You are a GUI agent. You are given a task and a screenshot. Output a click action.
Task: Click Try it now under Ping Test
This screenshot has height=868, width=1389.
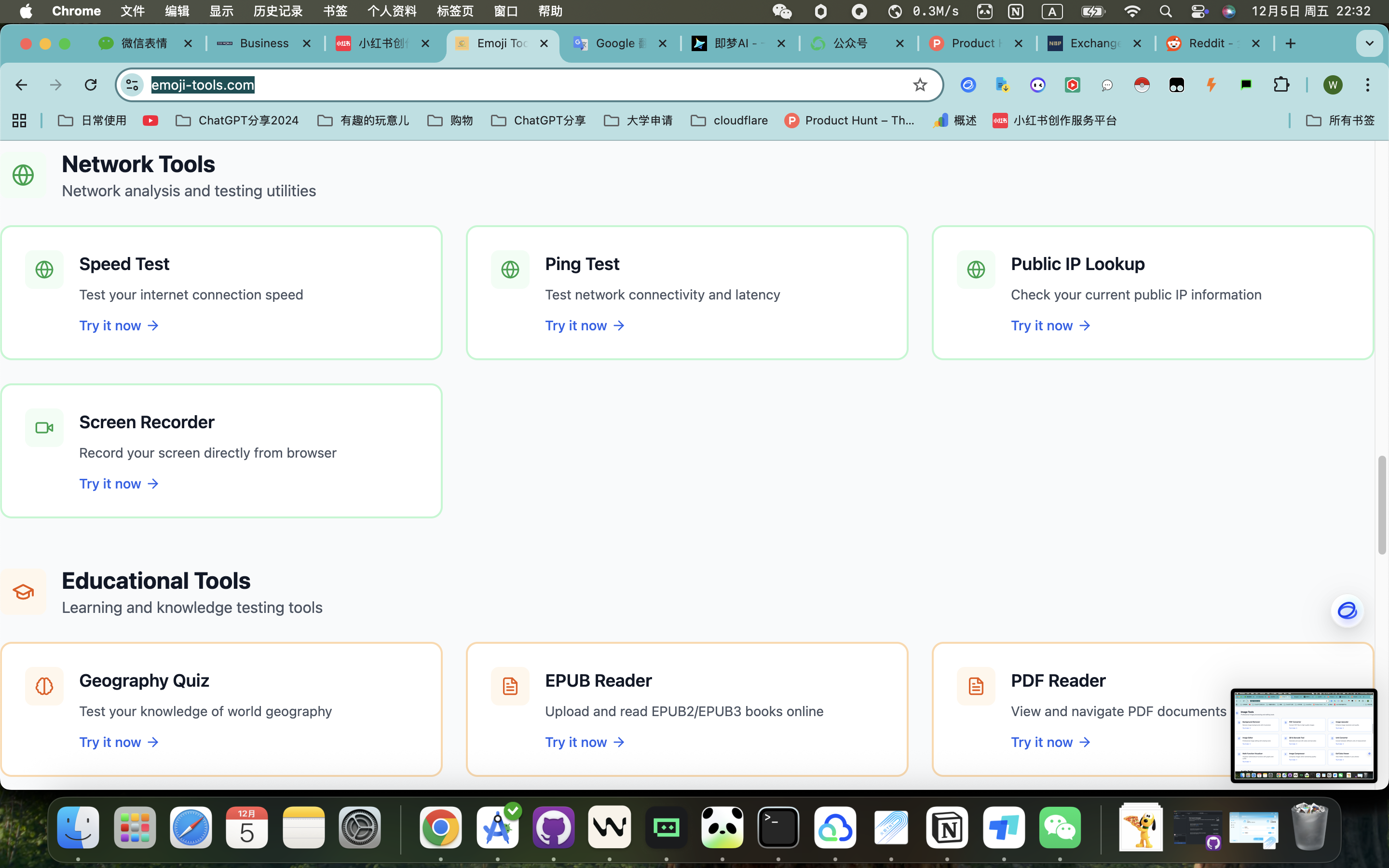584,325
